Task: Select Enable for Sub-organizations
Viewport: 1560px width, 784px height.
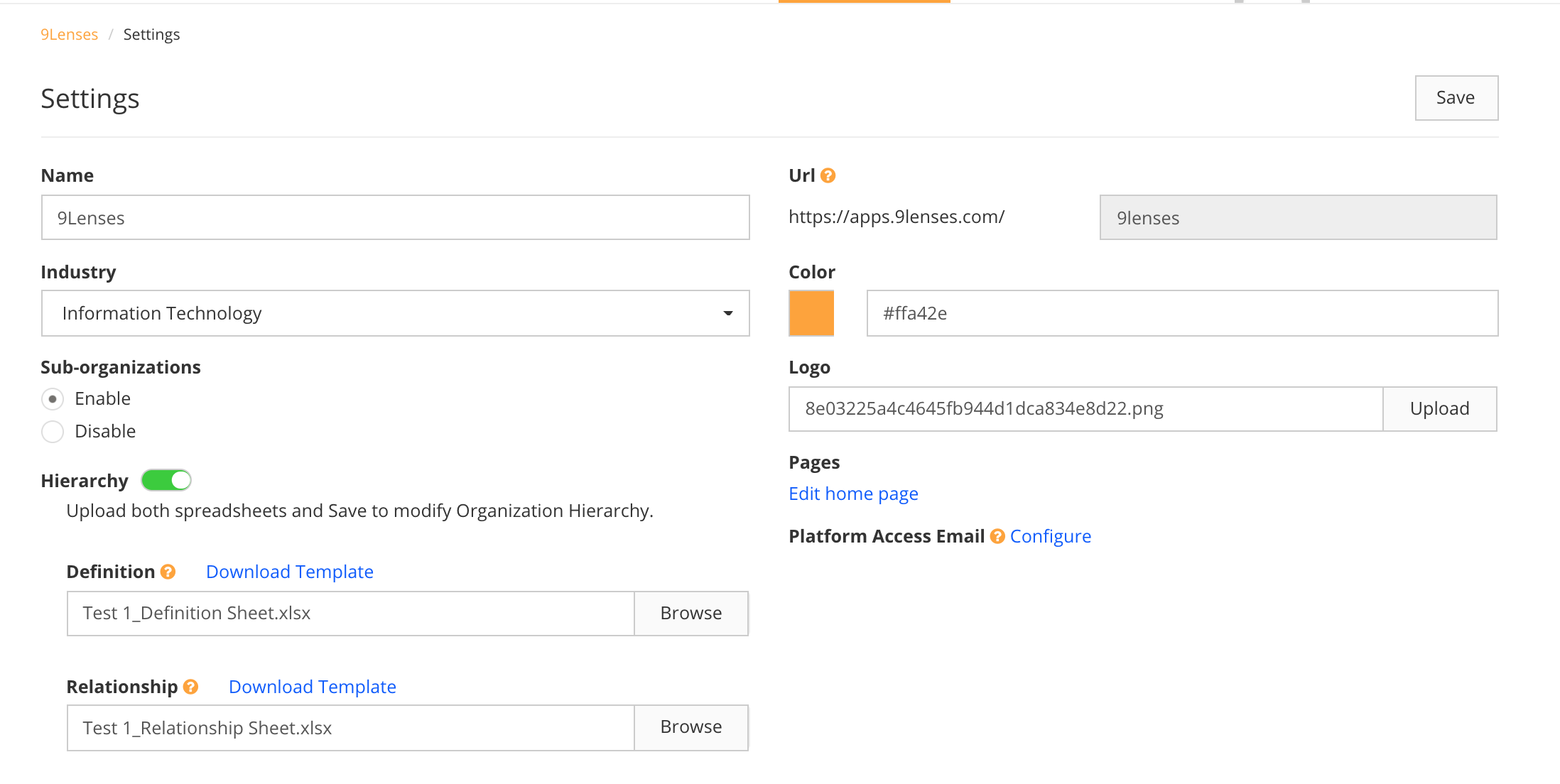Action: coord(53,399)
